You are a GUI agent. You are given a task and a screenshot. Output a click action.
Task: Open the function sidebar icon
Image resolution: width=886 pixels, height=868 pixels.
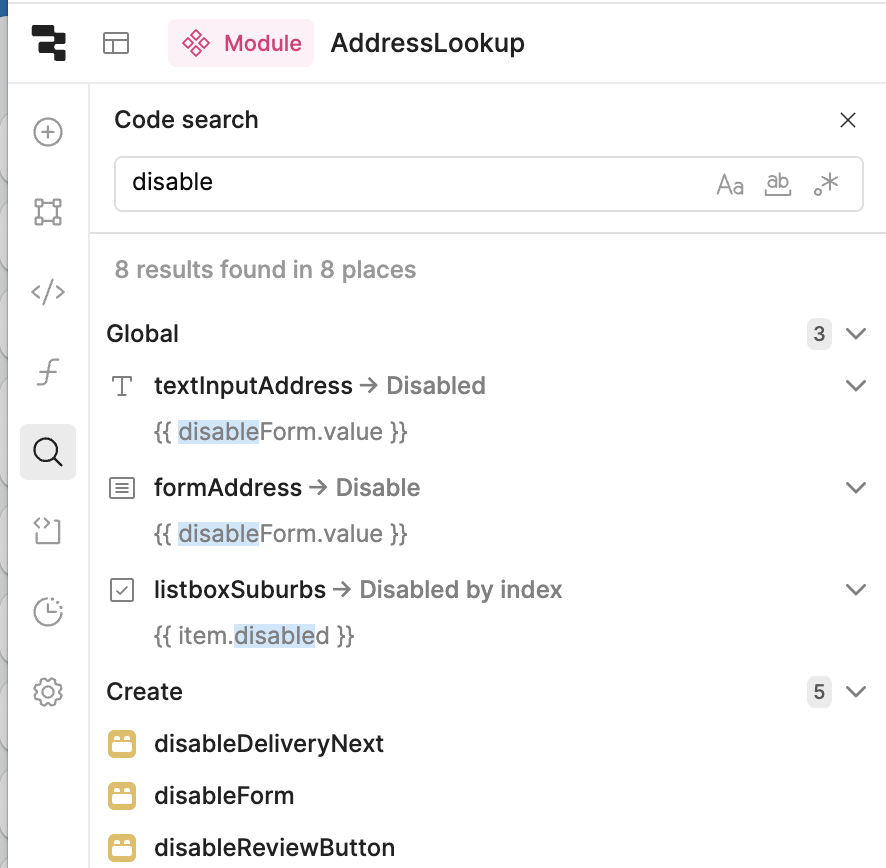click(48, 373)
